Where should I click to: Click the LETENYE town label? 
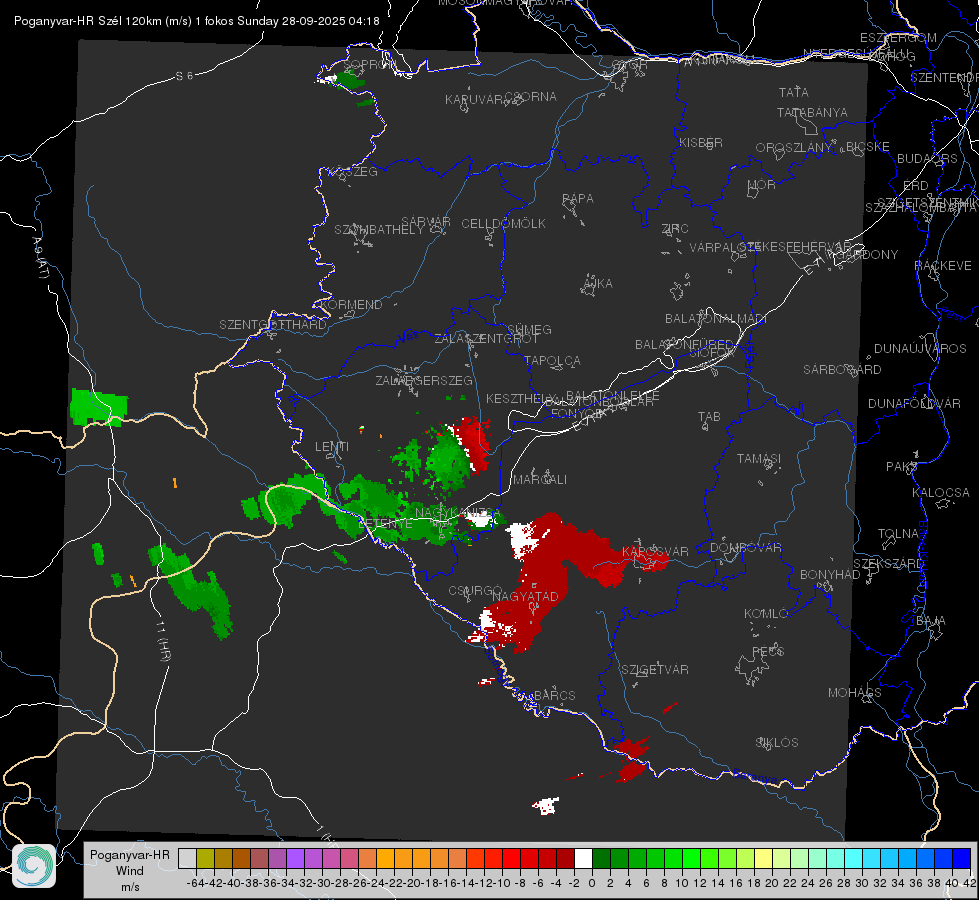pos(385,523)
